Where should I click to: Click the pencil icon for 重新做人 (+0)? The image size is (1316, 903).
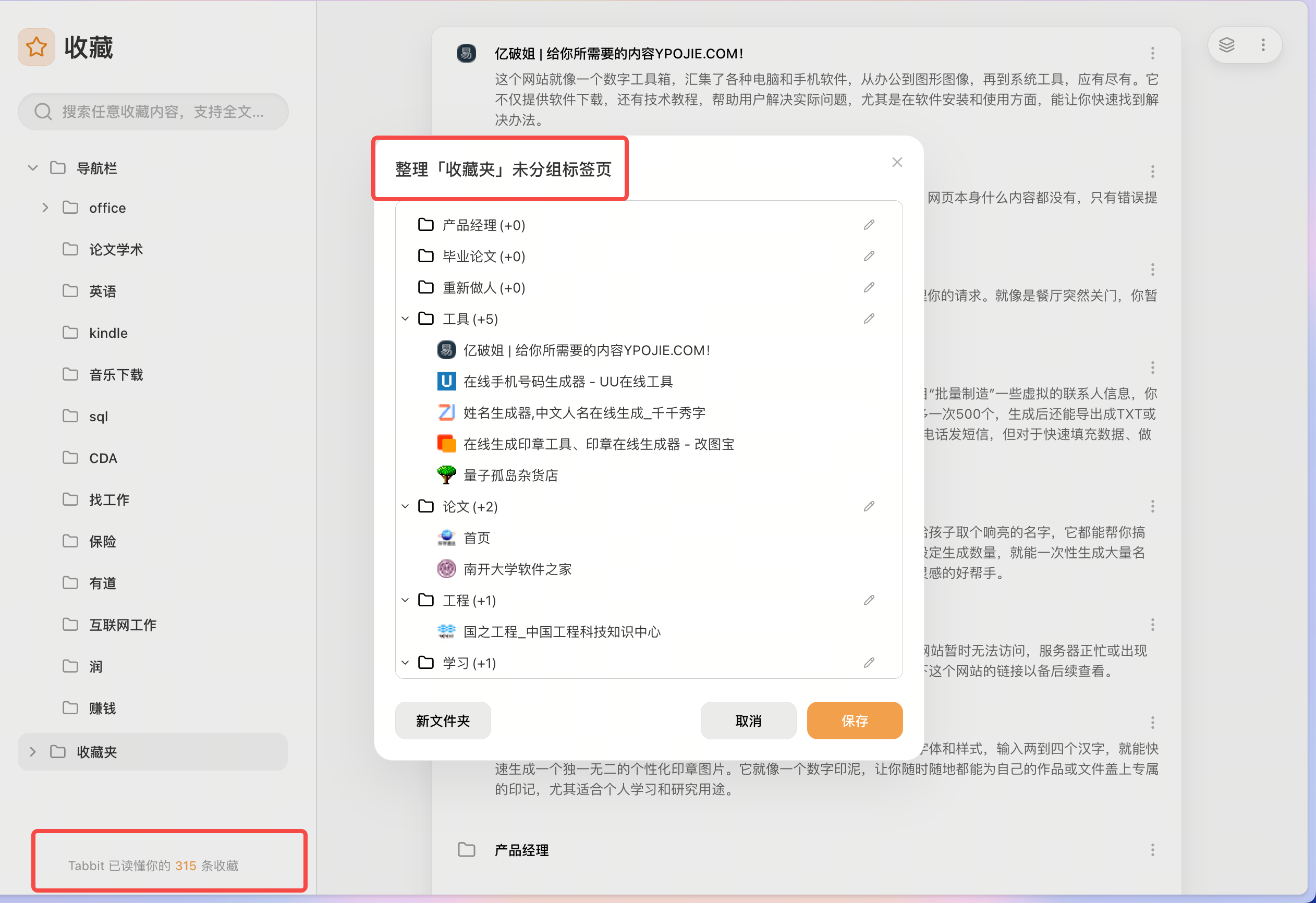tap(869, 288)
